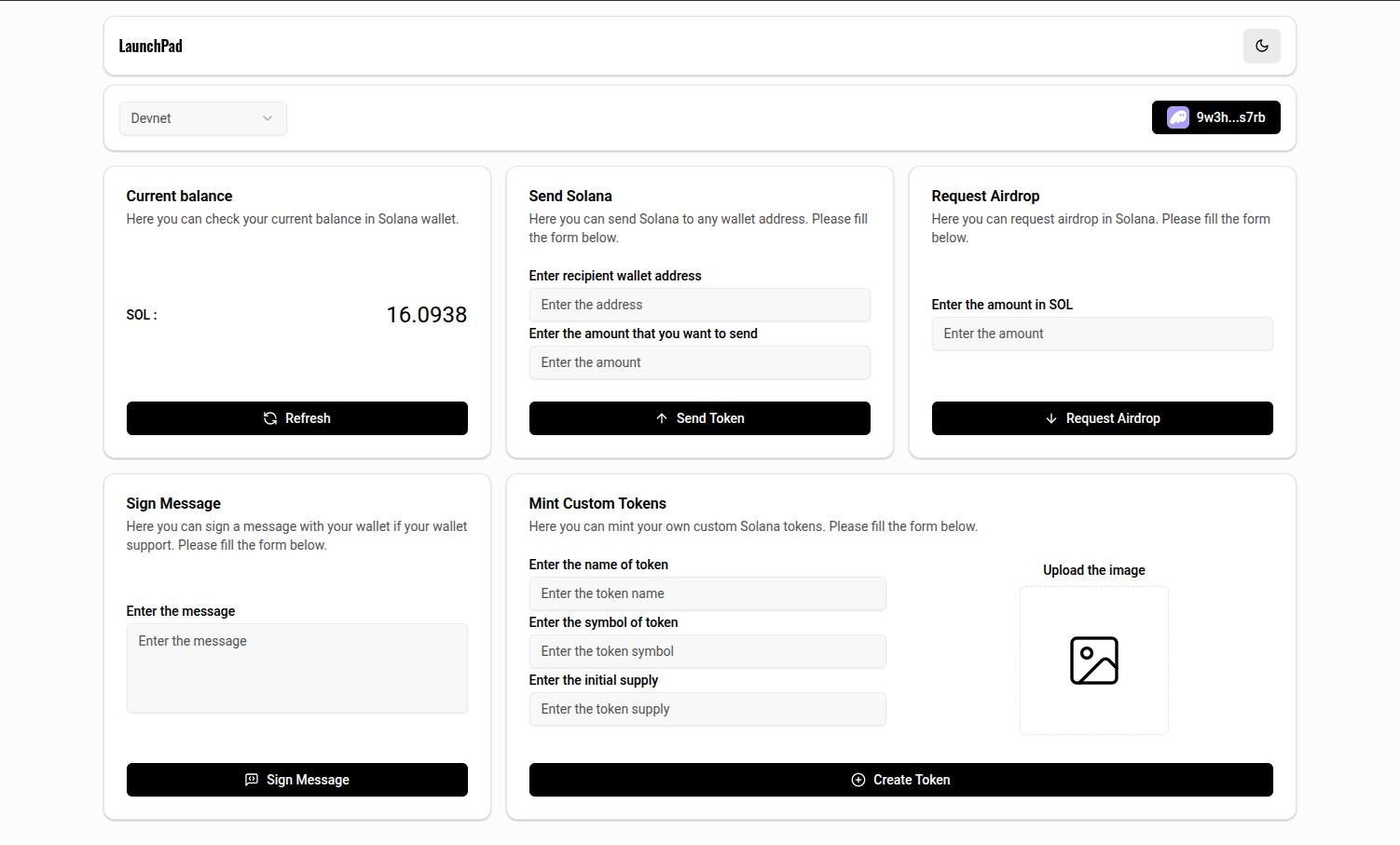Click the refresh arrows icon
1400x845 pixels.
[x=270, y=418]
